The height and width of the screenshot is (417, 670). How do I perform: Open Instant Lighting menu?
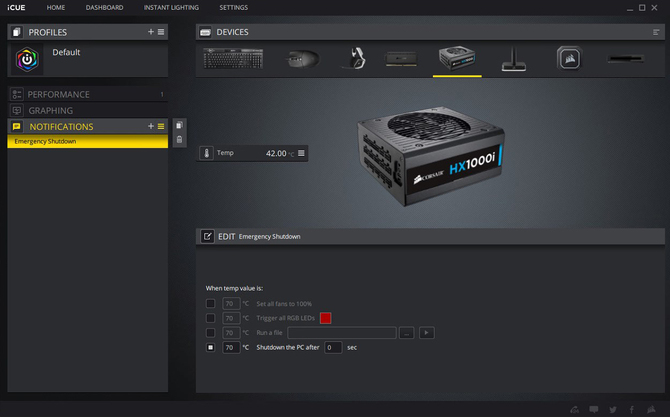coord(171,8)
